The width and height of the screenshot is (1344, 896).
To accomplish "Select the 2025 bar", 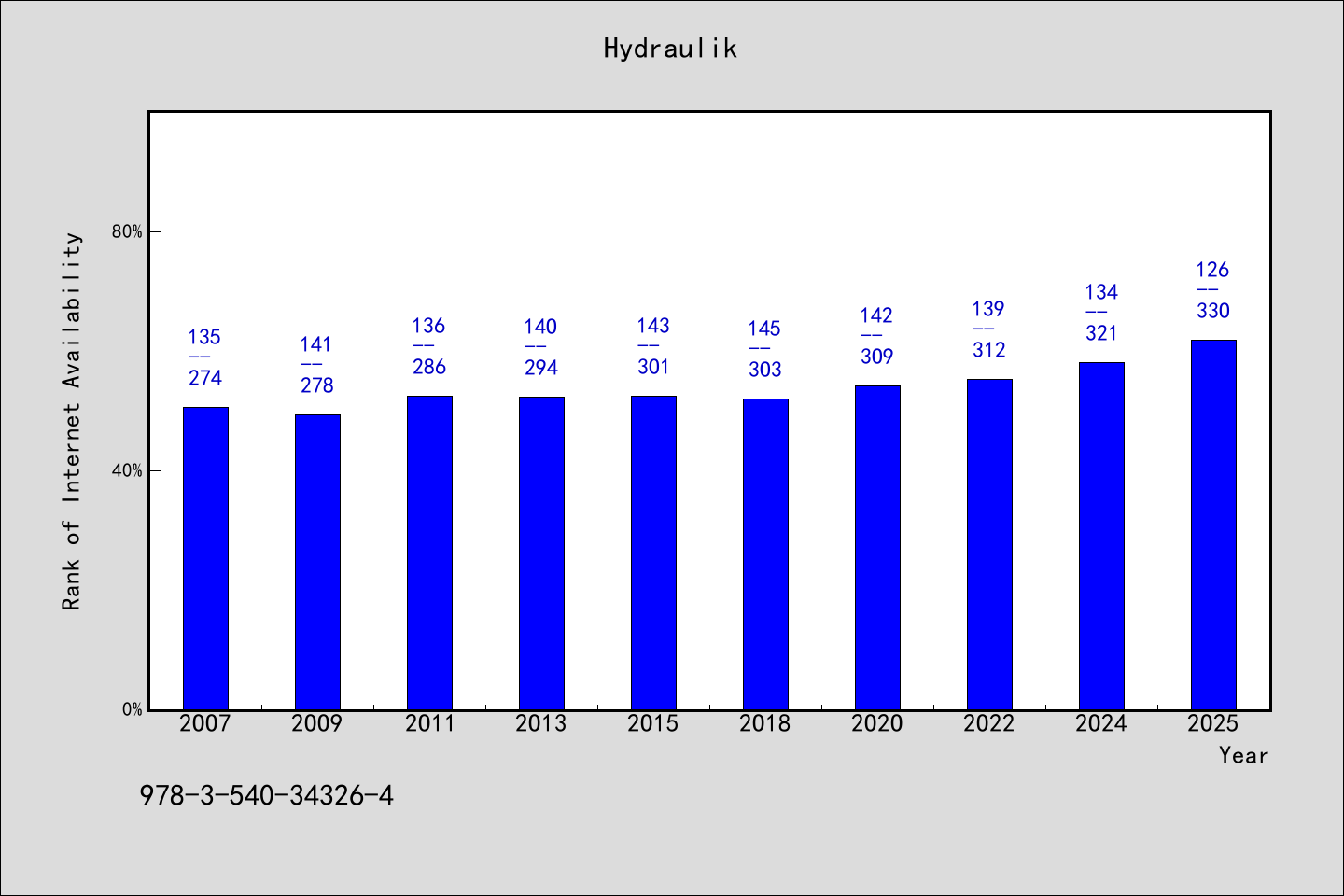I will coord(1213,525).
